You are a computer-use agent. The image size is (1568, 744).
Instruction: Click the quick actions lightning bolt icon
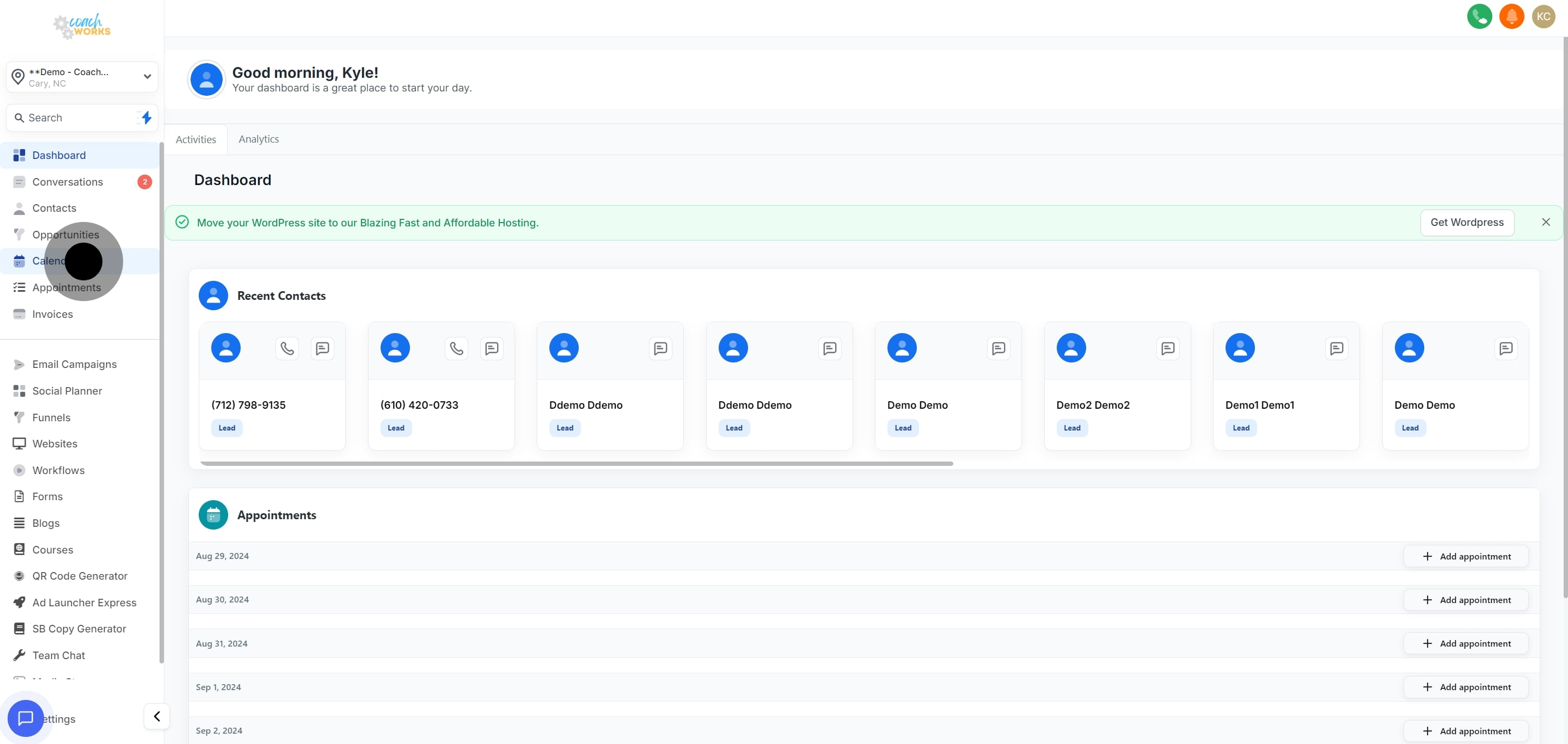(x=146, y=118)
